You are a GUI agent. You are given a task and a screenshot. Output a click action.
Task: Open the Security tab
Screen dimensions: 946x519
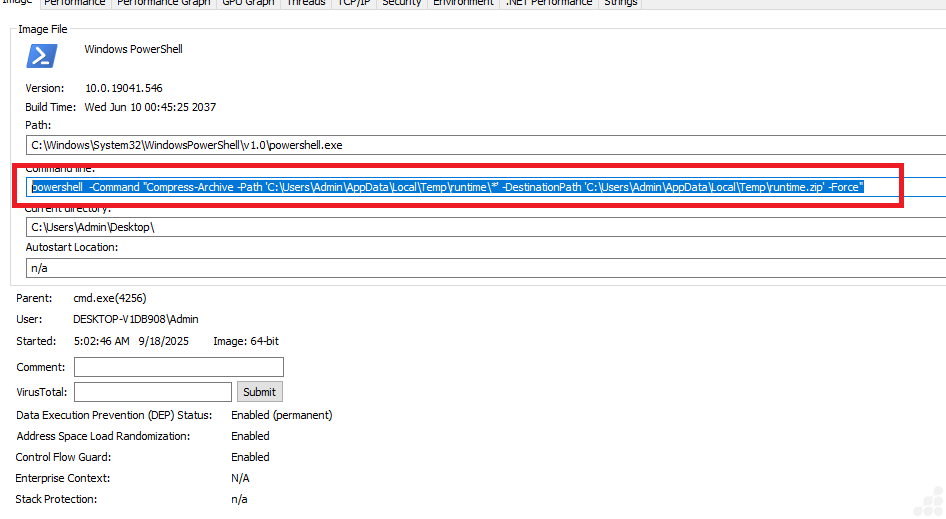coord(402,3)
